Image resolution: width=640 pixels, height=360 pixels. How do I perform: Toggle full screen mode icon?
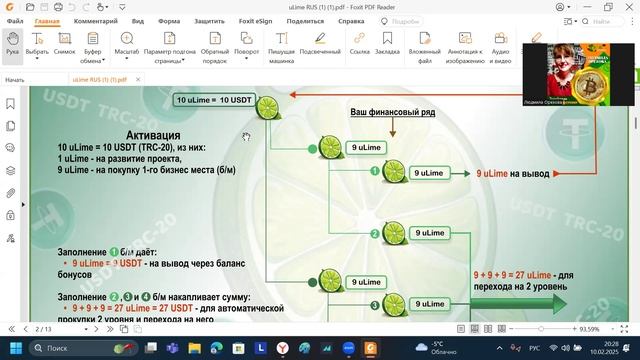click(624, 329)
